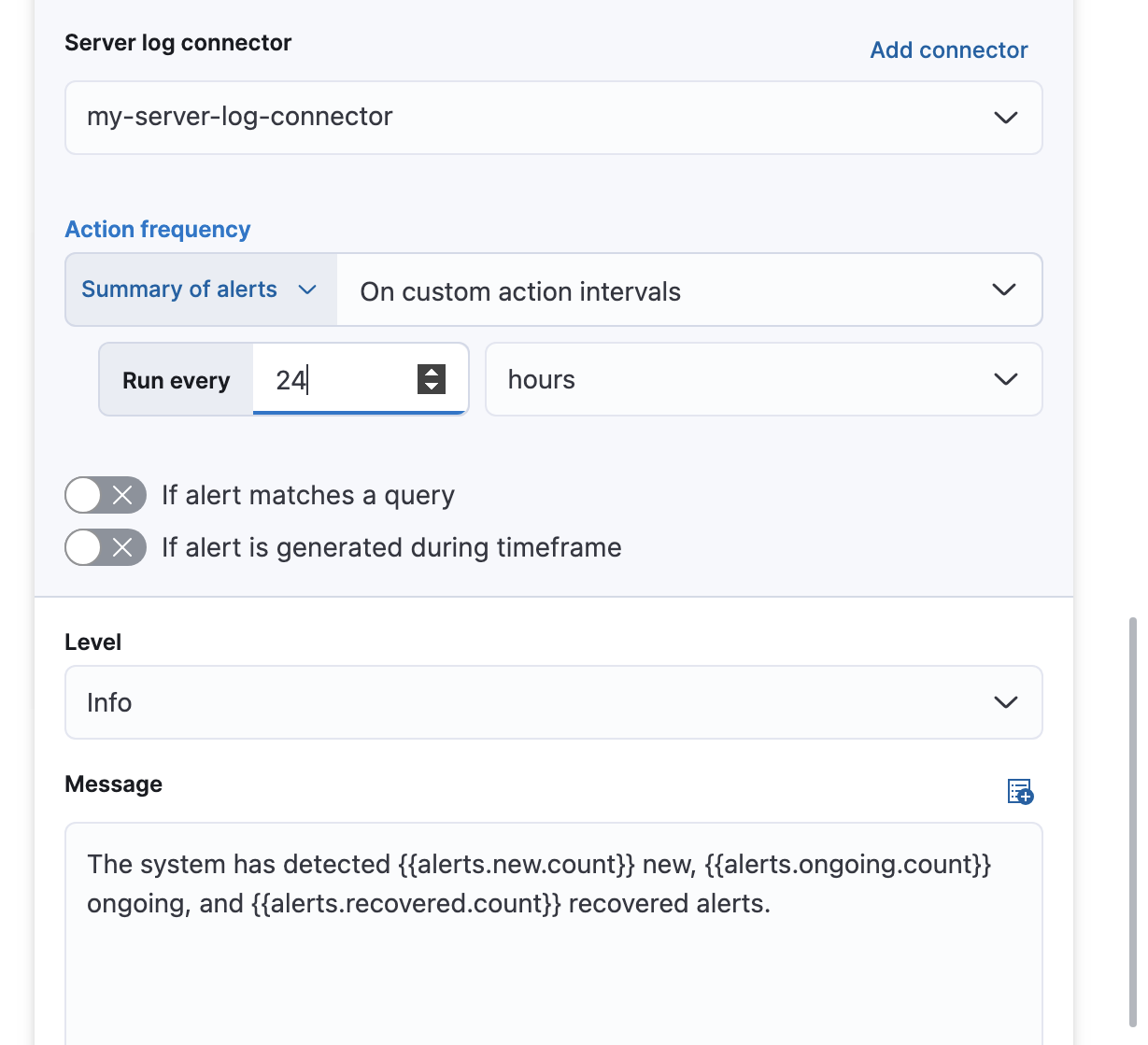Viewport: 1148px width, 1045px height.
Task: Open the hours unit selector
Action: pos(763,379)
